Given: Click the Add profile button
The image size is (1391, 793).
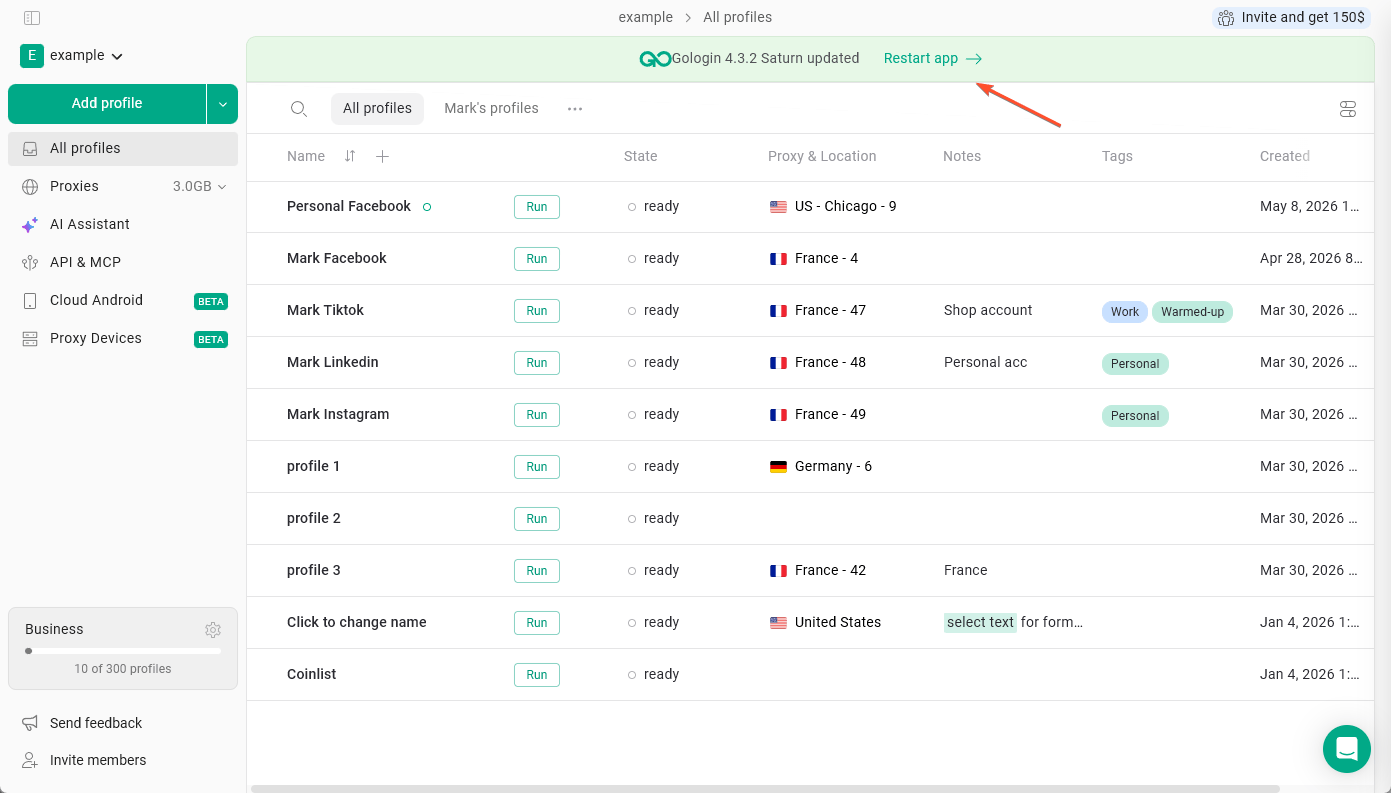Looking at the screenshot, I should (x=107, y=104).
